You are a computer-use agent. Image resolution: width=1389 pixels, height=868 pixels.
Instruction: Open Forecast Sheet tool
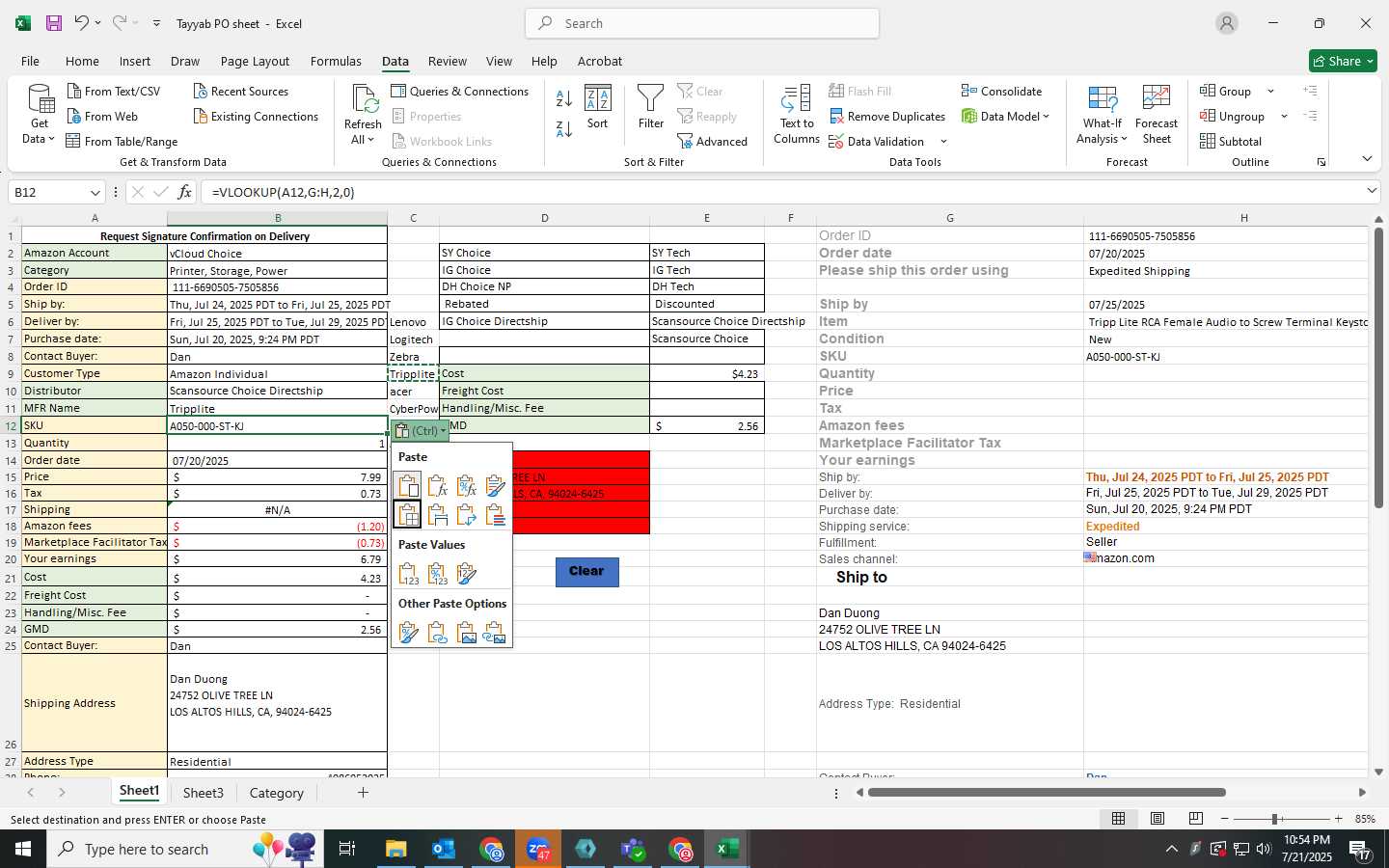(1157, 115)
